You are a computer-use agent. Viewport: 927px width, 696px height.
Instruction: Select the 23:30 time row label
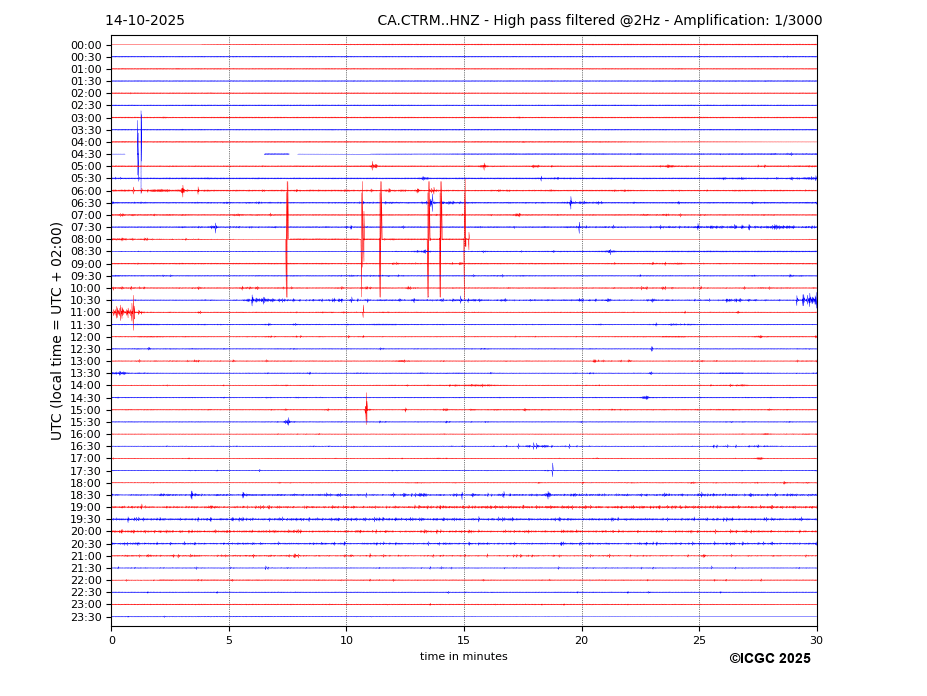coord(85,617)
